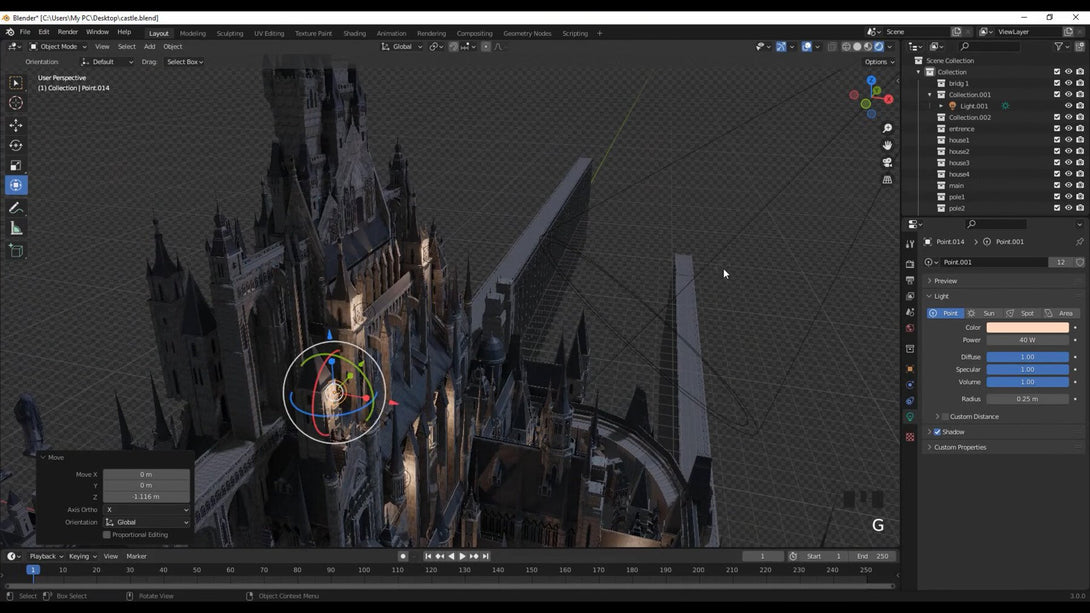Open the World properties tab
Screen dimensions: 1090x613
[910, 328]
